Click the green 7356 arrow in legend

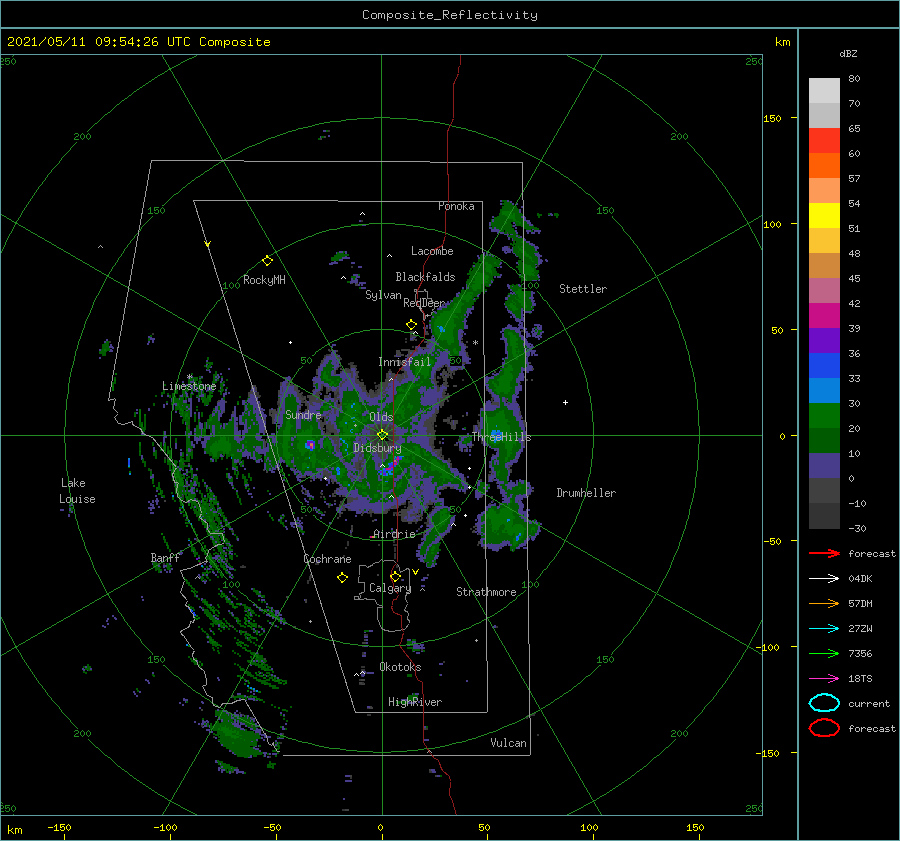click(x=824, y=653)
